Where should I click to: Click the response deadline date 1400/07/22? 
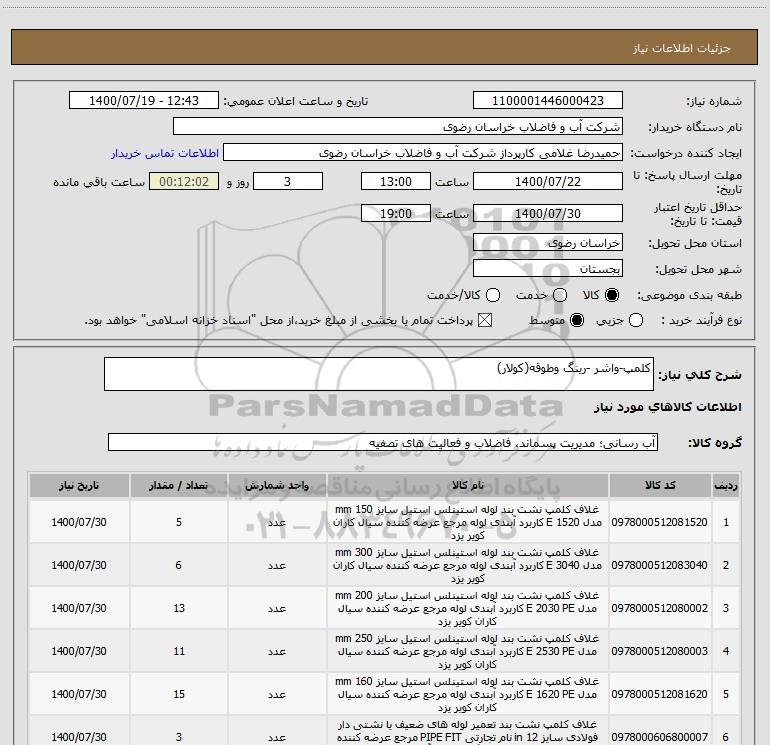click(548, 181)
